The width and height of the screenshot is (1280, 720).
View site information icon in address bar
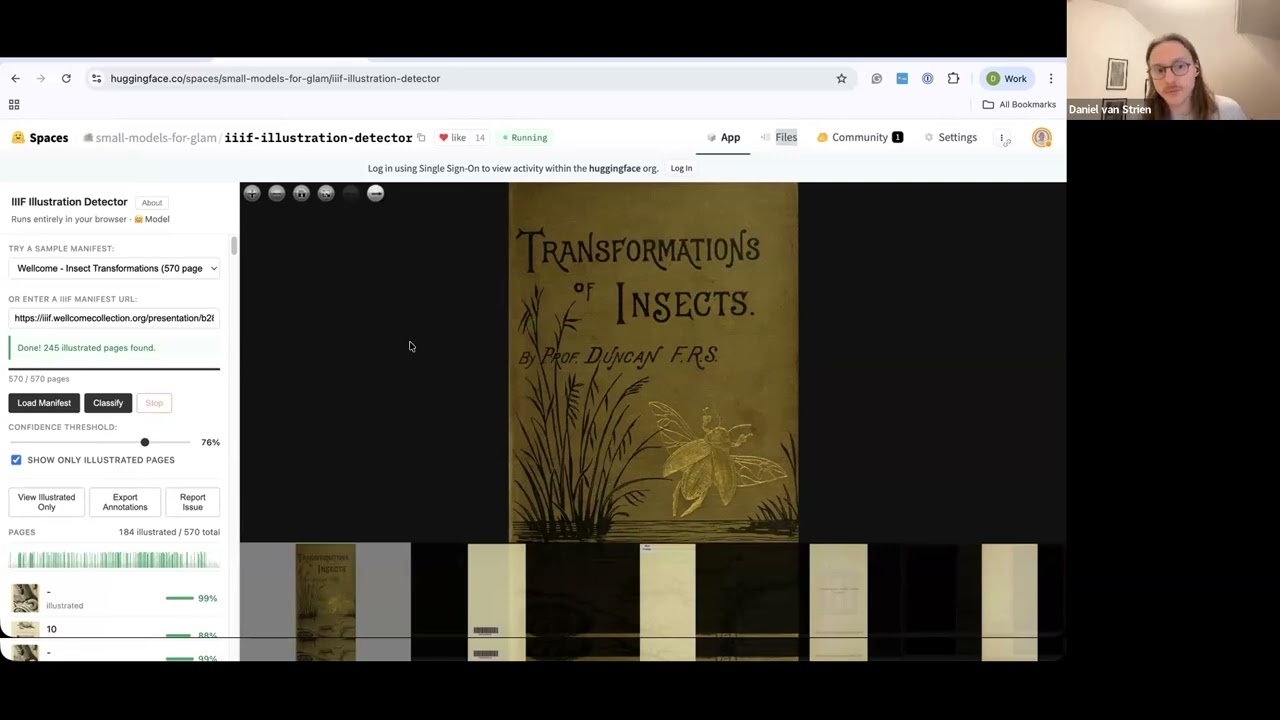(x=96, y=78)
